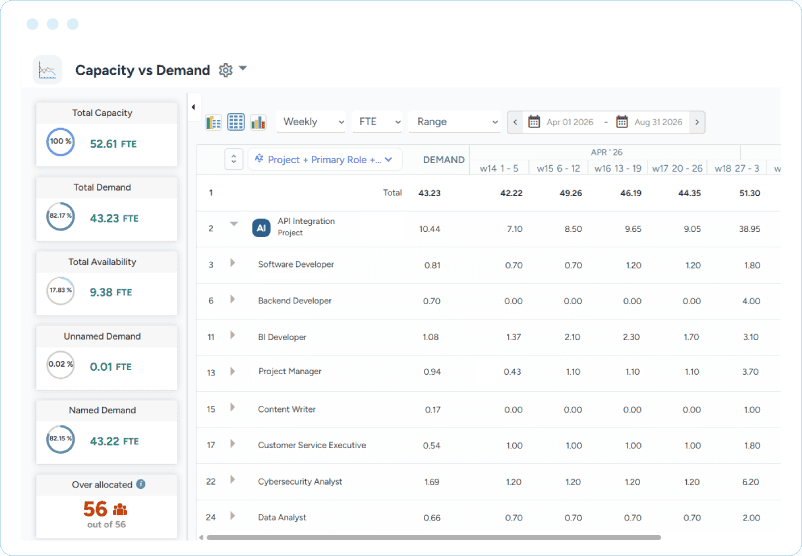Image resolution: width=802 pixels, height=556 pixels.
Task: Click Total row demand value 43.23
Action: [x=429, y=193]
